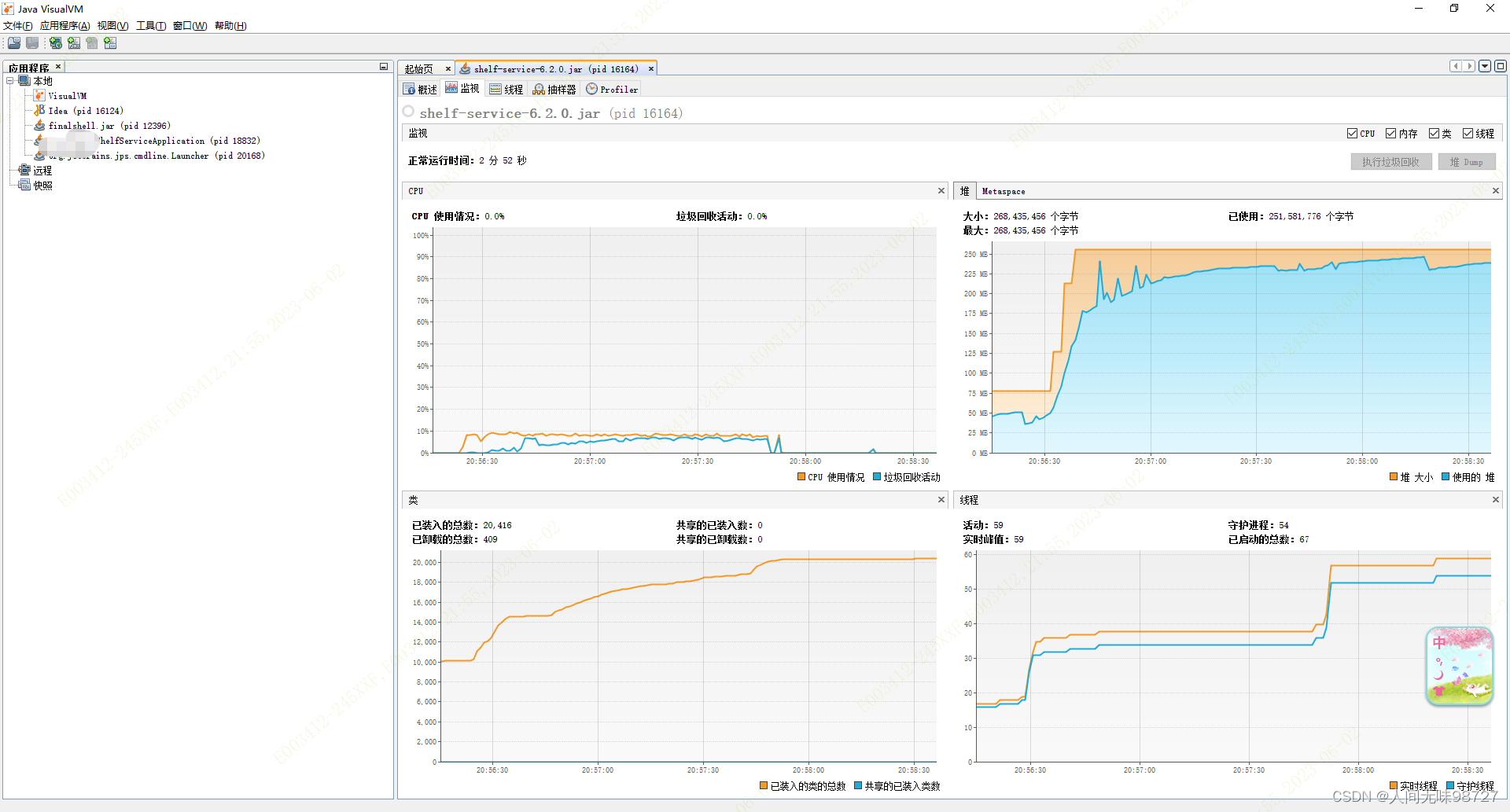This screenshot has width=1510, height=812.
Task: Click the blue 垃圾回收活动 legend swatch
Action: pos(877,476)
